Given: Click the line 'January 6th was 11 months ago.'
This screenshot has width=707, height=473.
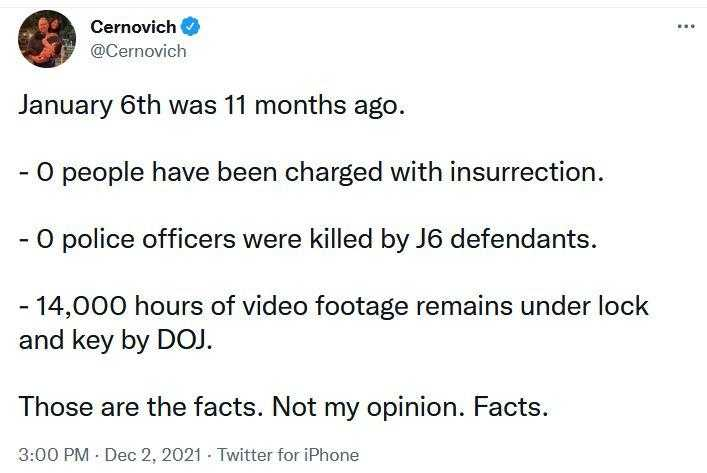Looking at the screenshot, I should (212, 106).
